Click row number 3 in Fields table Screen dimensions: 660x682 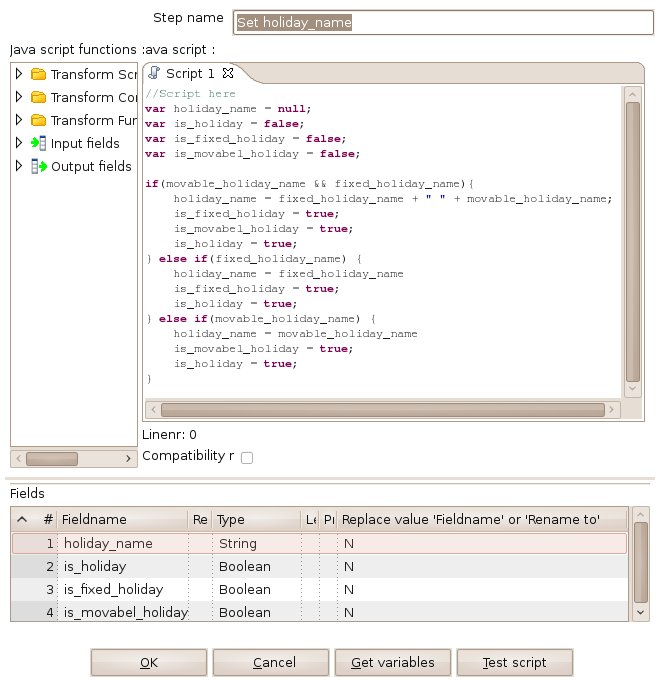[50, 589]
